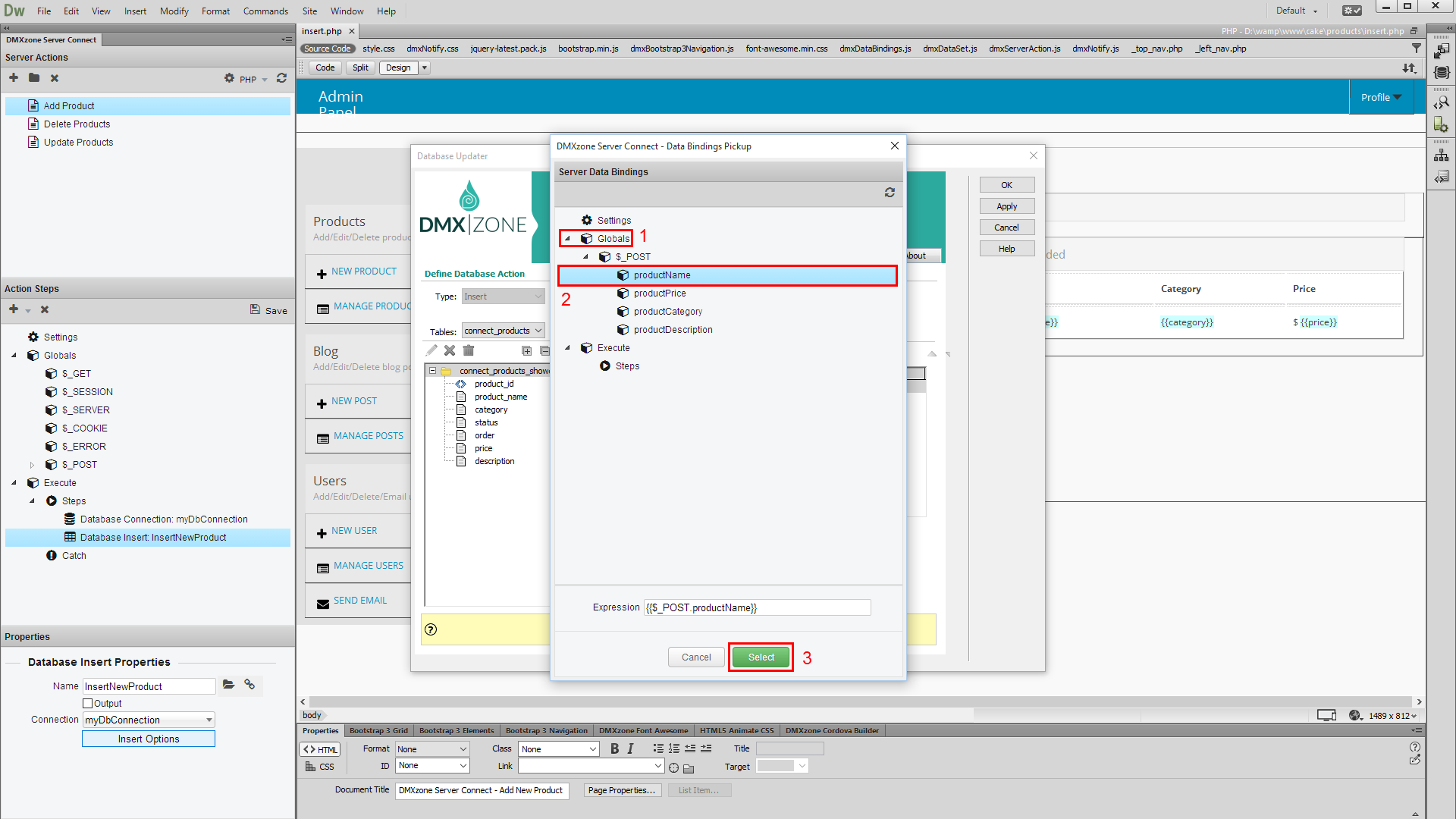The width and height of the screenshot is (1456, 819).
Task: Toggle the Output checkbox
Action: [88, 704]
